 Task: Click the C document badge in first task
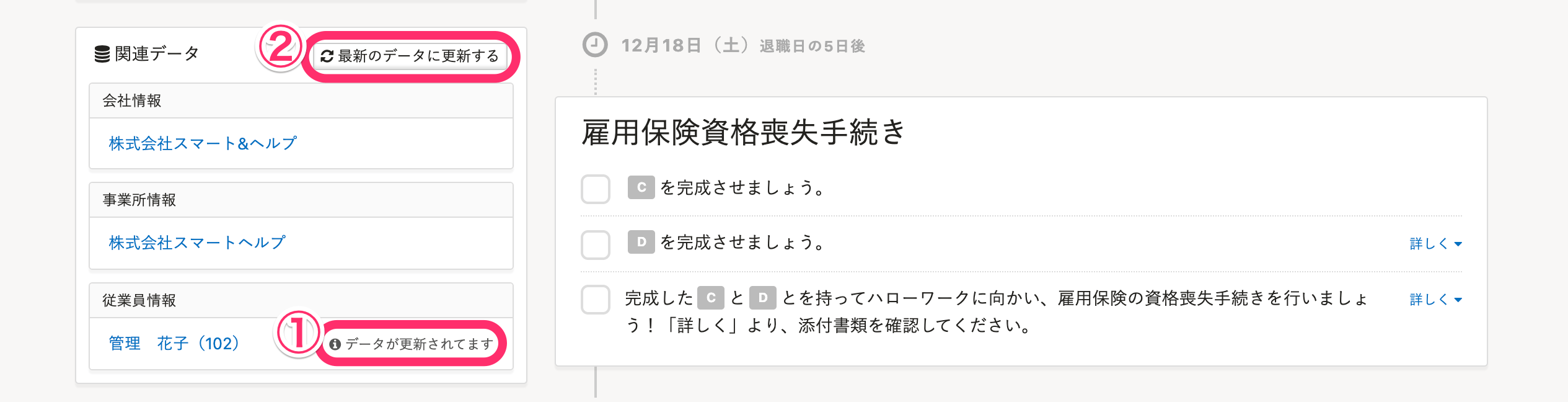tap(641, 187)
